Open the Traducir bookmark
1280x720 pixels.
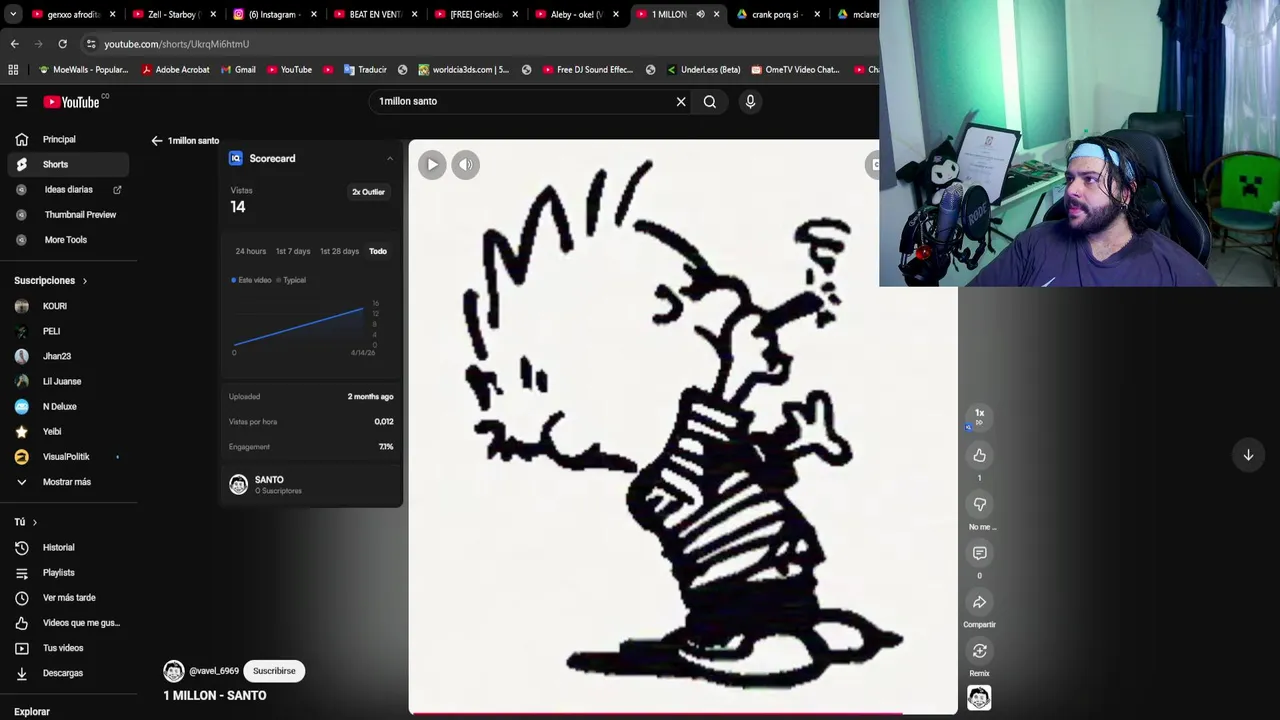tap(365, 70)
